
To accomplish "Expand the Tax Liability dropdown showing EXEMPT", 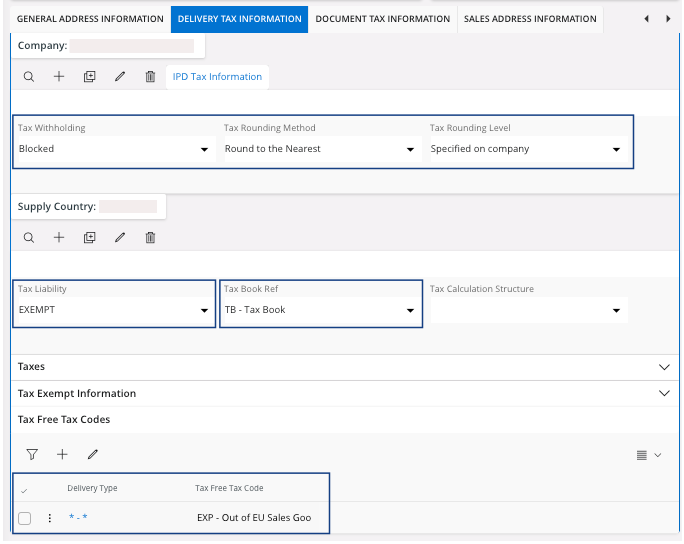I will 205,310.
